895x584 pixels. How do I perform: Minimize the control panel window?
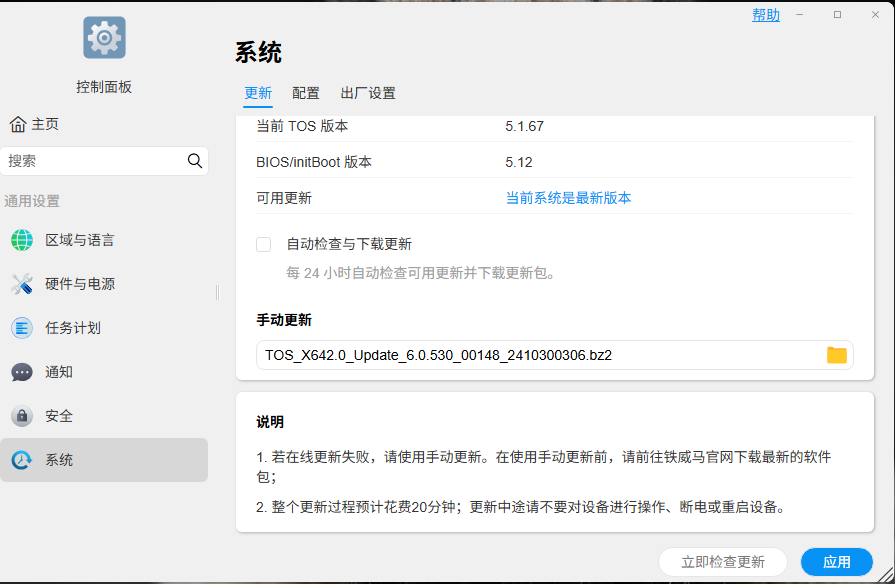(x=800, y=15)
